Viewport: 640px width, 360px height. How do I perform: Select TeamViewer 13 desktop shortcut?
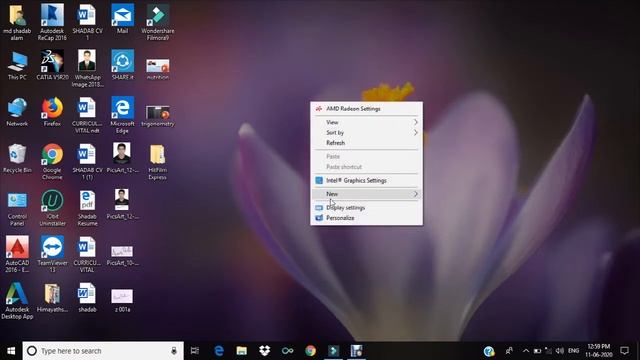point(52,254)
